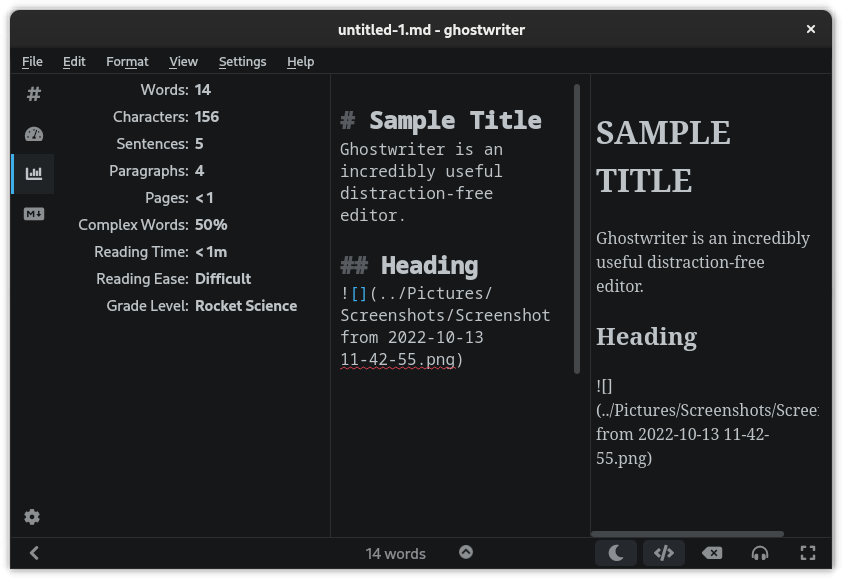Open the Outline tab in the sidebar
This screenshot has width=842, height=579.
click(33, 95)
